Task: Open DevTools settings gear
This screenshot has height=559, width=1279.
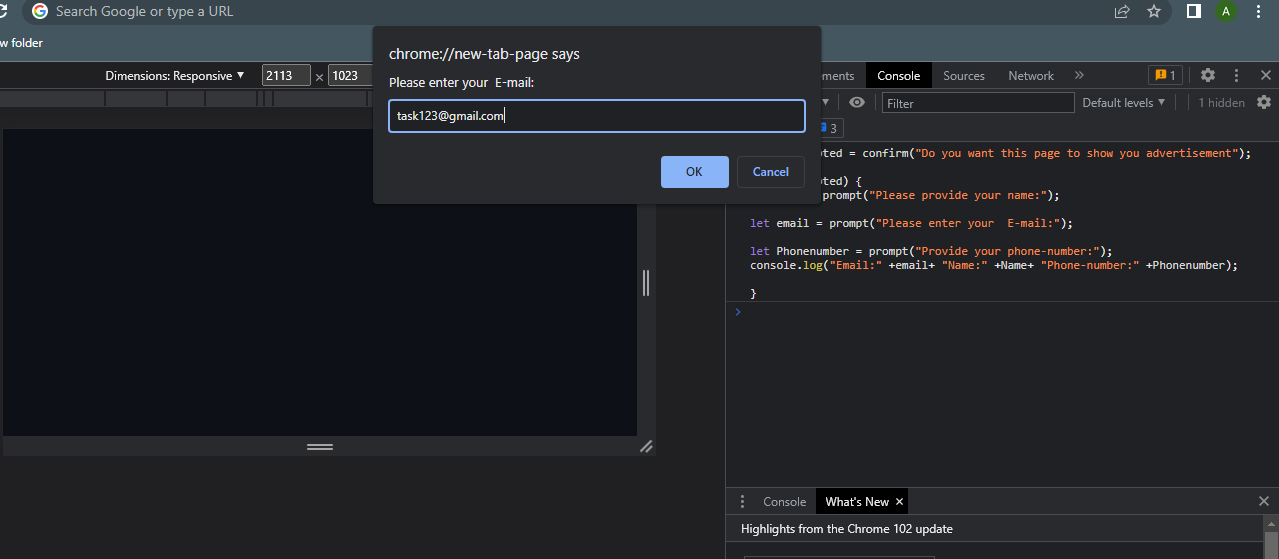Action: (x=1208, y=76)
